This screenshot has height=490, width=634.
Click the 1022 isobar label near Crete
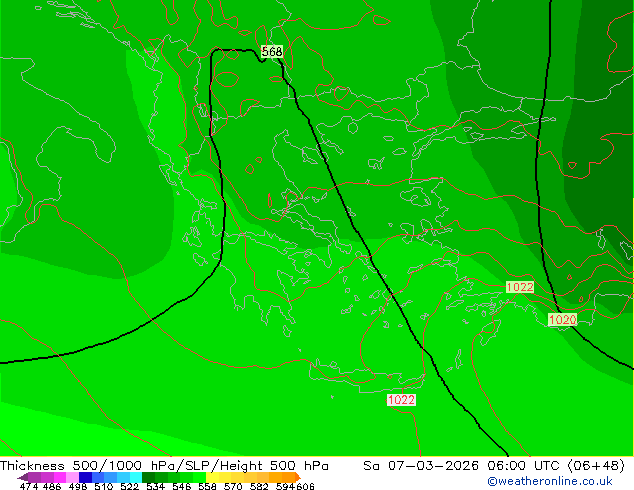(x=401, y=399)
